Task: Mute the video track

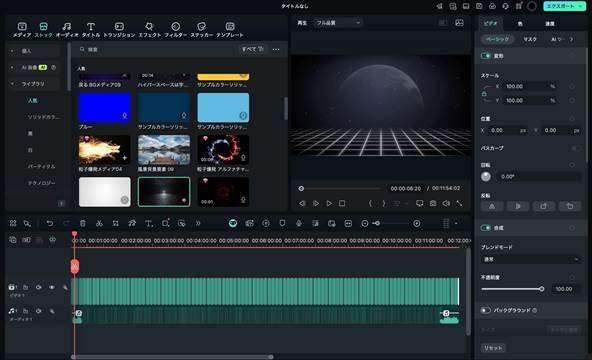Action: (39, 287)
